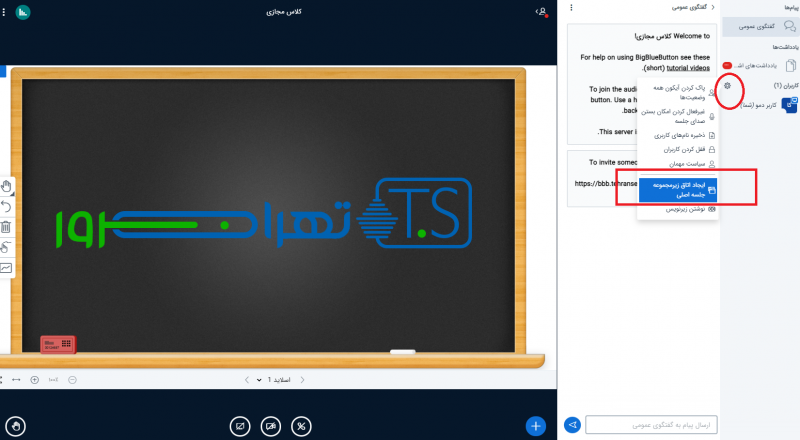Click the trash icon to clear annotations
Screen dimensions: 800x440
(x=7, y=227)
